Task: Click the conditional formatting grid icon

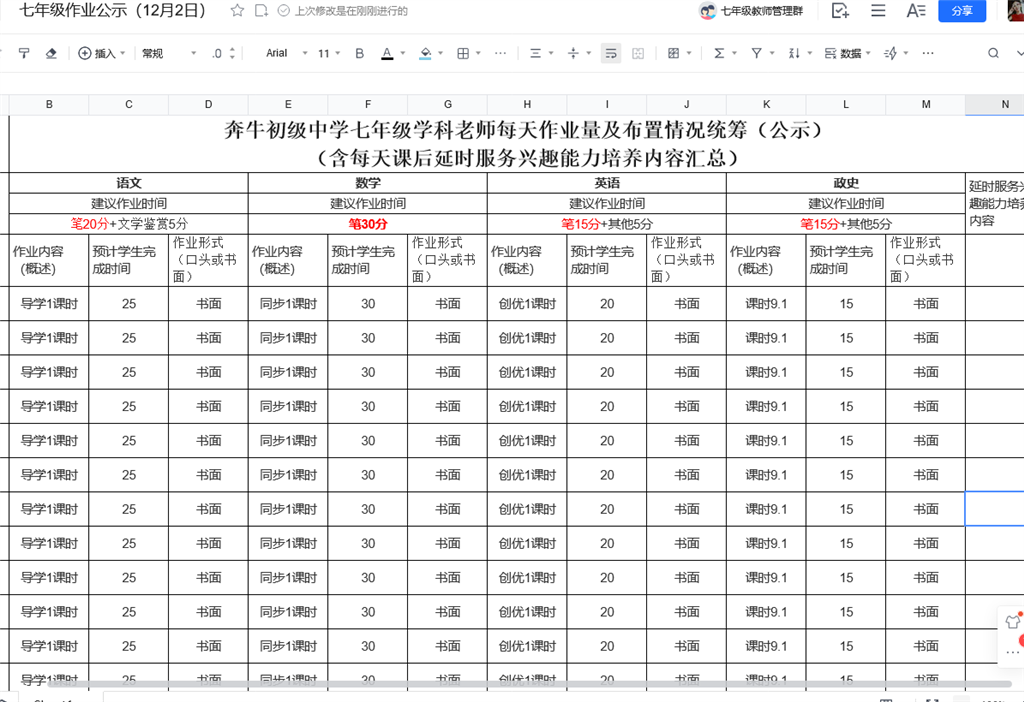Action: click(x=673, y=54)
